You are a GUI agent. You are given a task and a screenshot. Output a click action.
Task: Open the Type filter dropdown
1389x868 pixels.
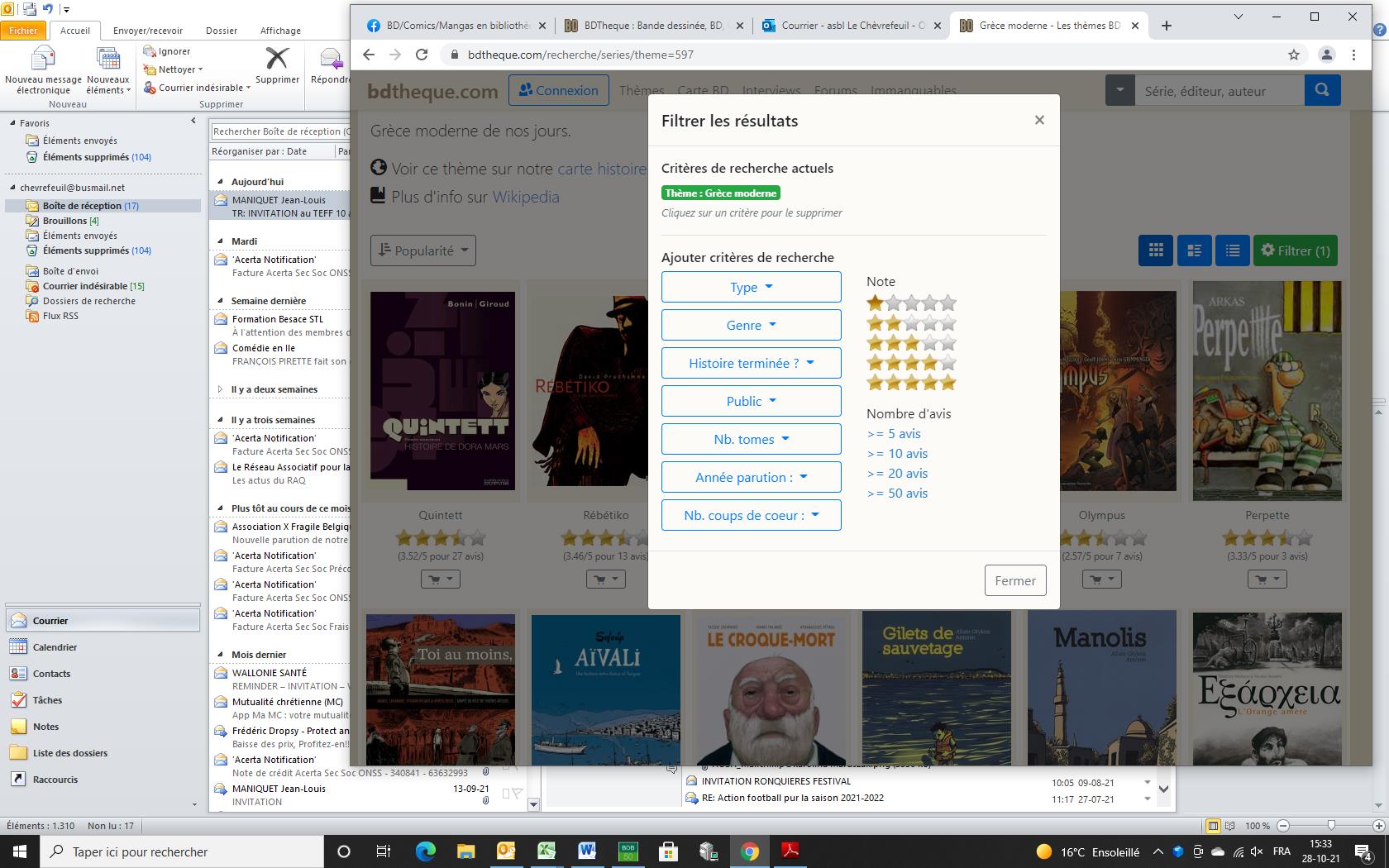point(752,287)
